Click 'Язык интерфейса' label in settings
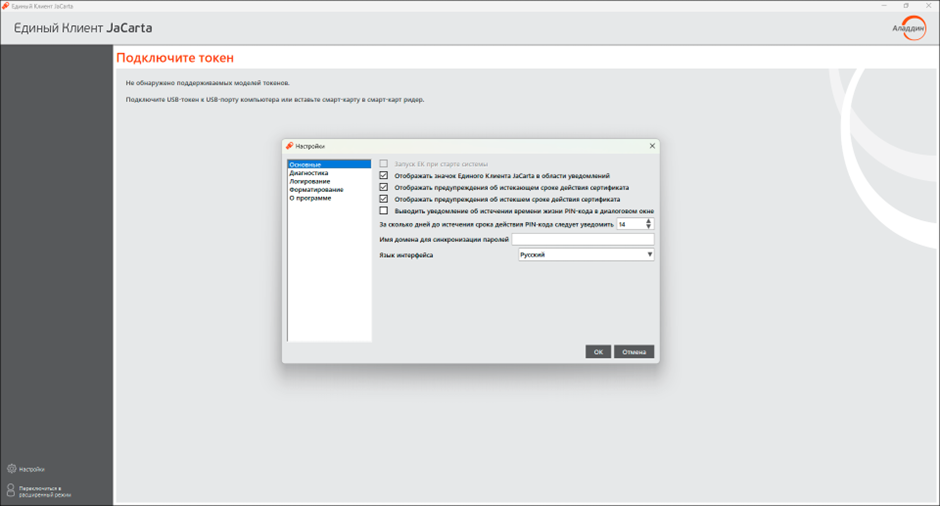This screenshot has width=940, height=506. 406,255
